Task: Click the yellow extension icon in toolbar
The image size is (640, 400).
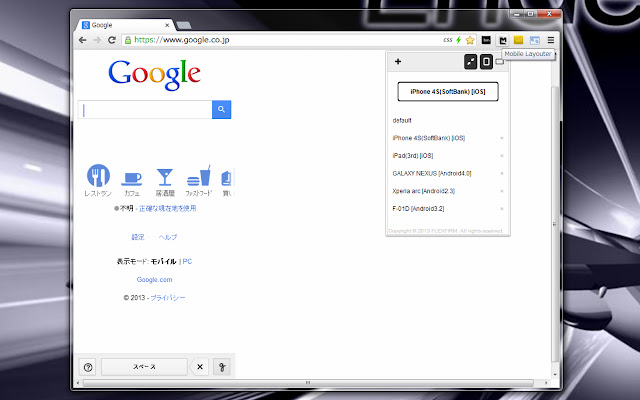Action: (x=518, y=40)
